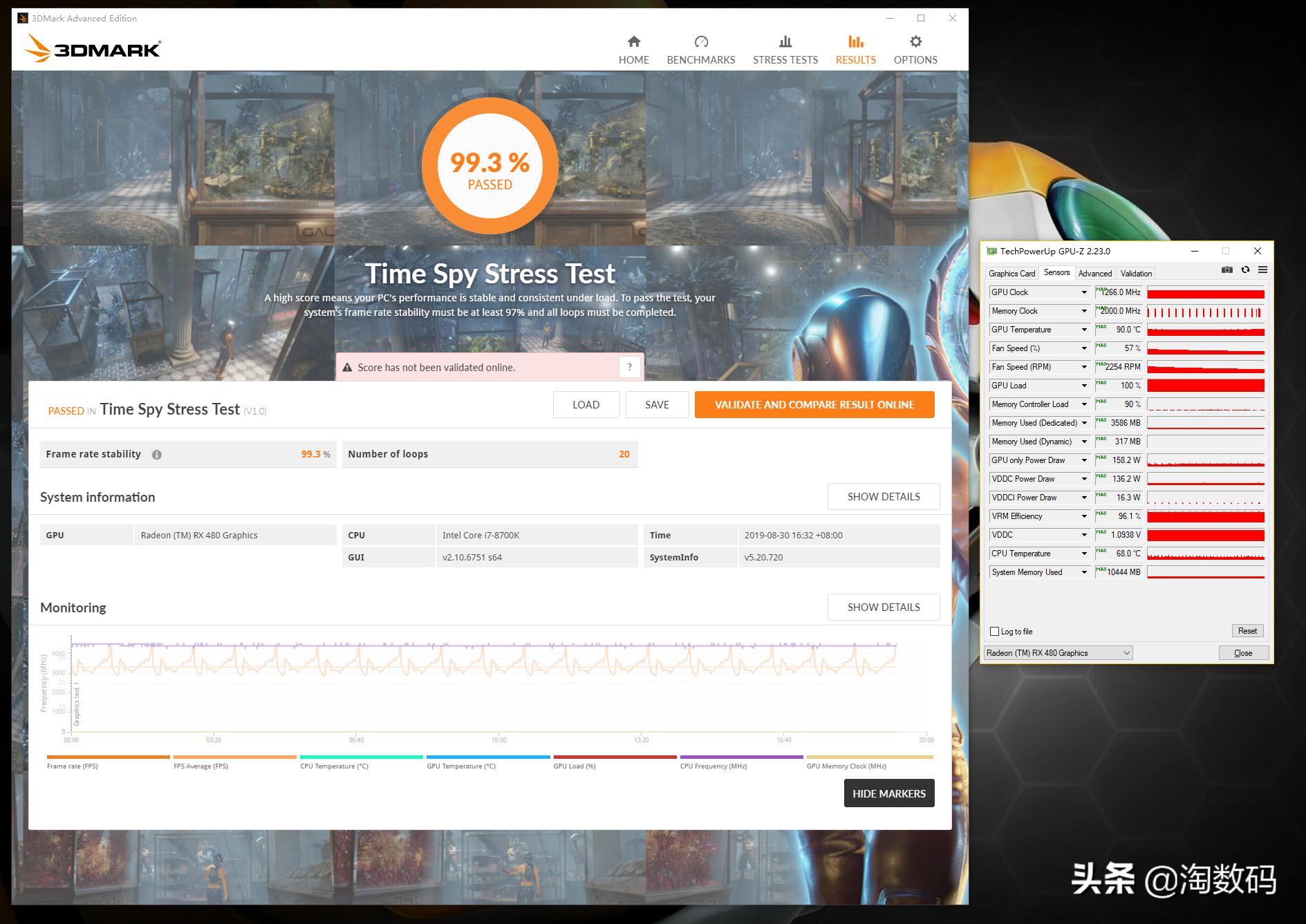1306x924 pixels.
Task: Click the GPU Temperature 90.0 °C value
Action: click(x=1119, y=330)
